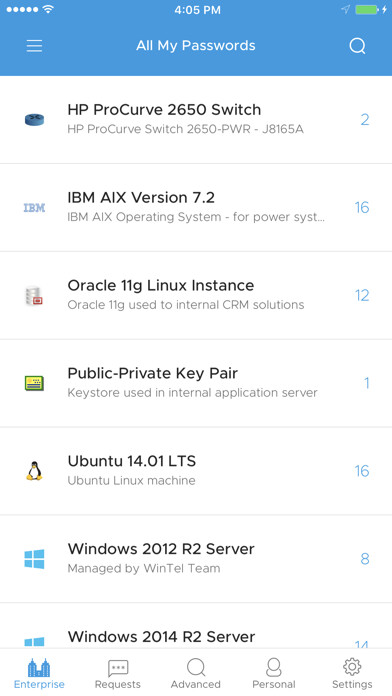392x696 pixels.
Task: Click the Windows 2012 R2 logo icon
Action: click(34, 559)
